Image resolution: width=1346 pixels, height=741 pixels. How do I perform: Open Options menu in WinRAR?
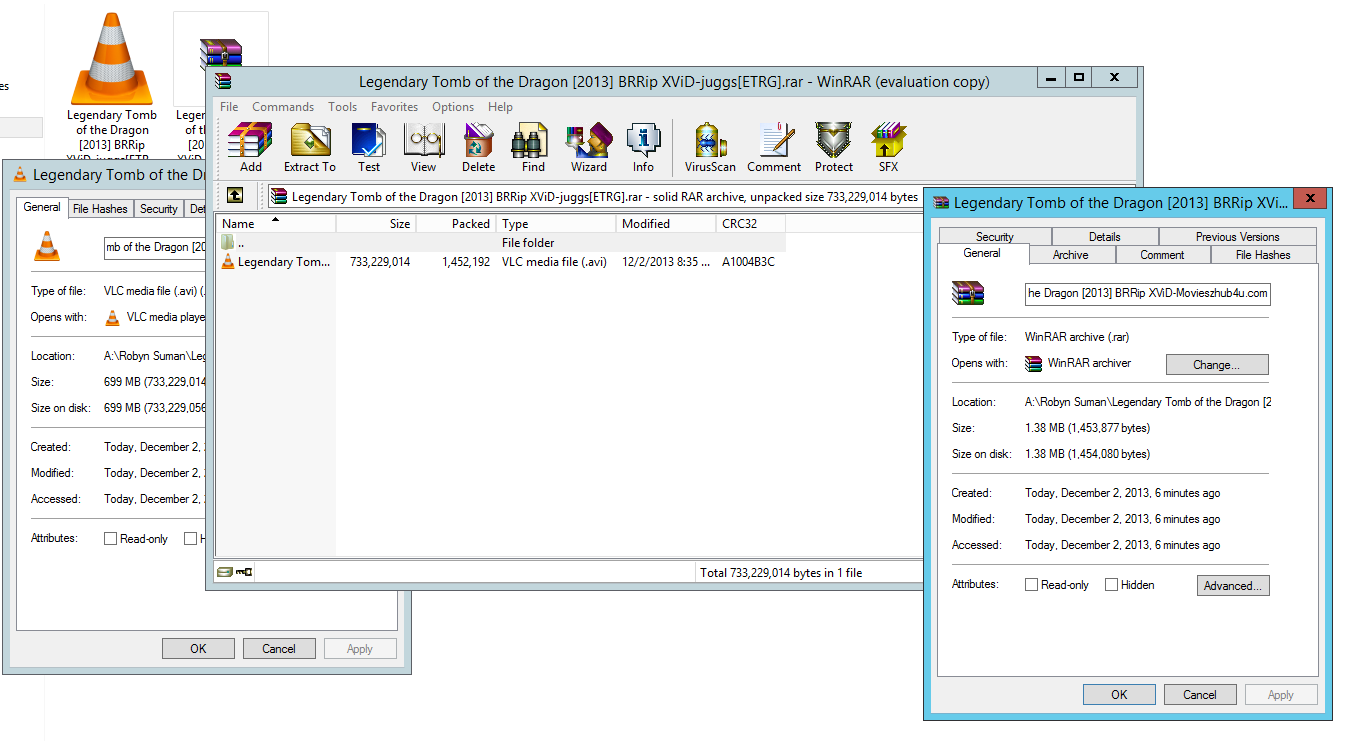pos(453,107)
